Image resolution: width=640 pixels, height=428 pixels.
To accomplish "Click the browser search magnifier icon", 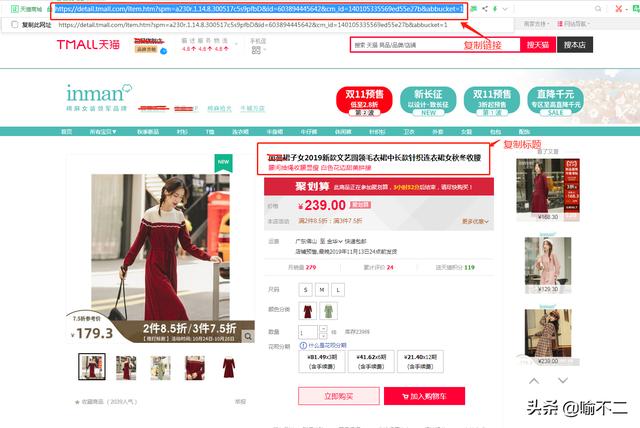I will tap(598, 9).
